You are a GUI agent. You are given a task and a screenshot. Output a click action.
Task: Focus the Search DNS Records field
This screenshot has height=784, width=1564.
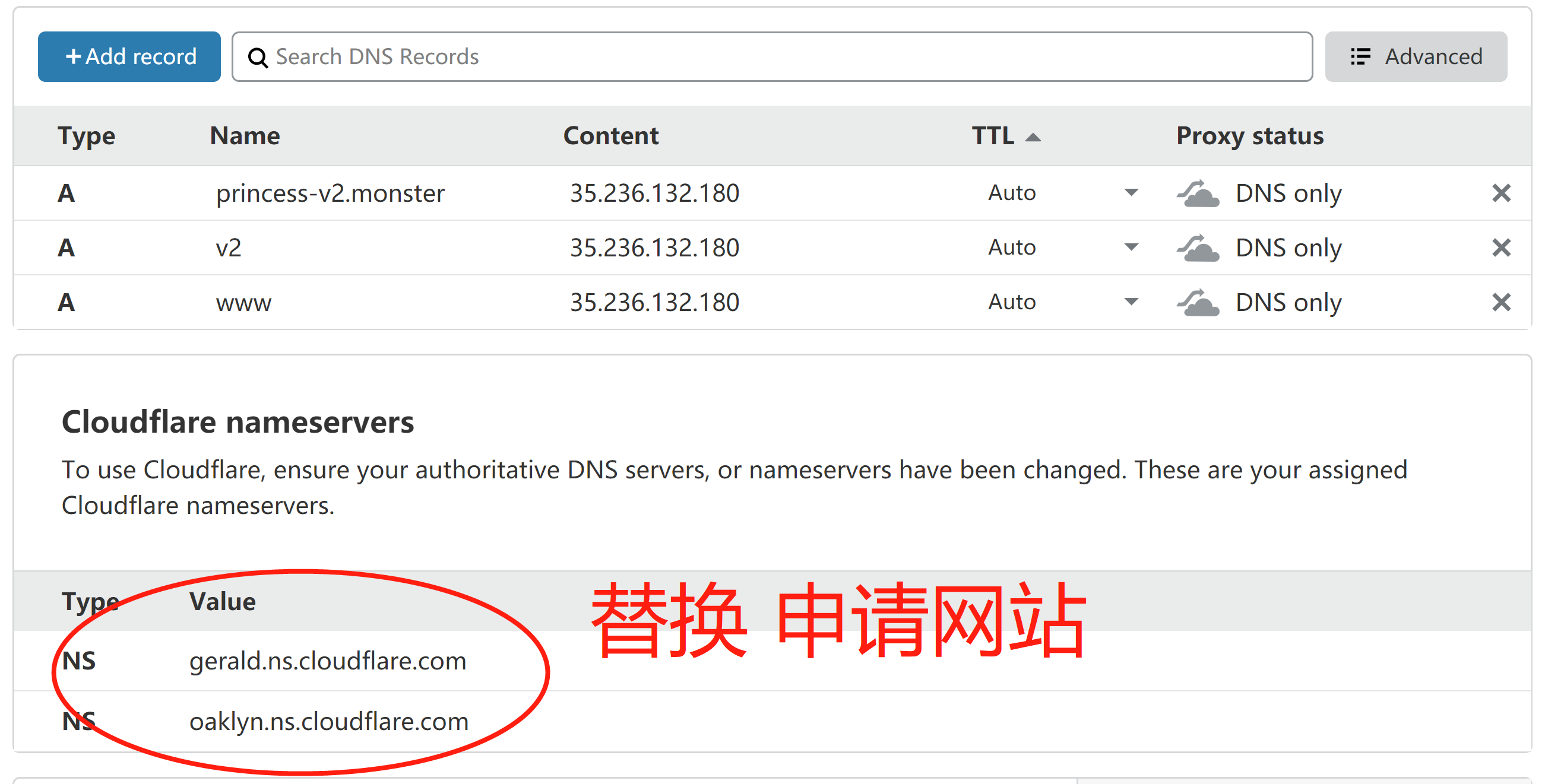(x=772, y=56)
